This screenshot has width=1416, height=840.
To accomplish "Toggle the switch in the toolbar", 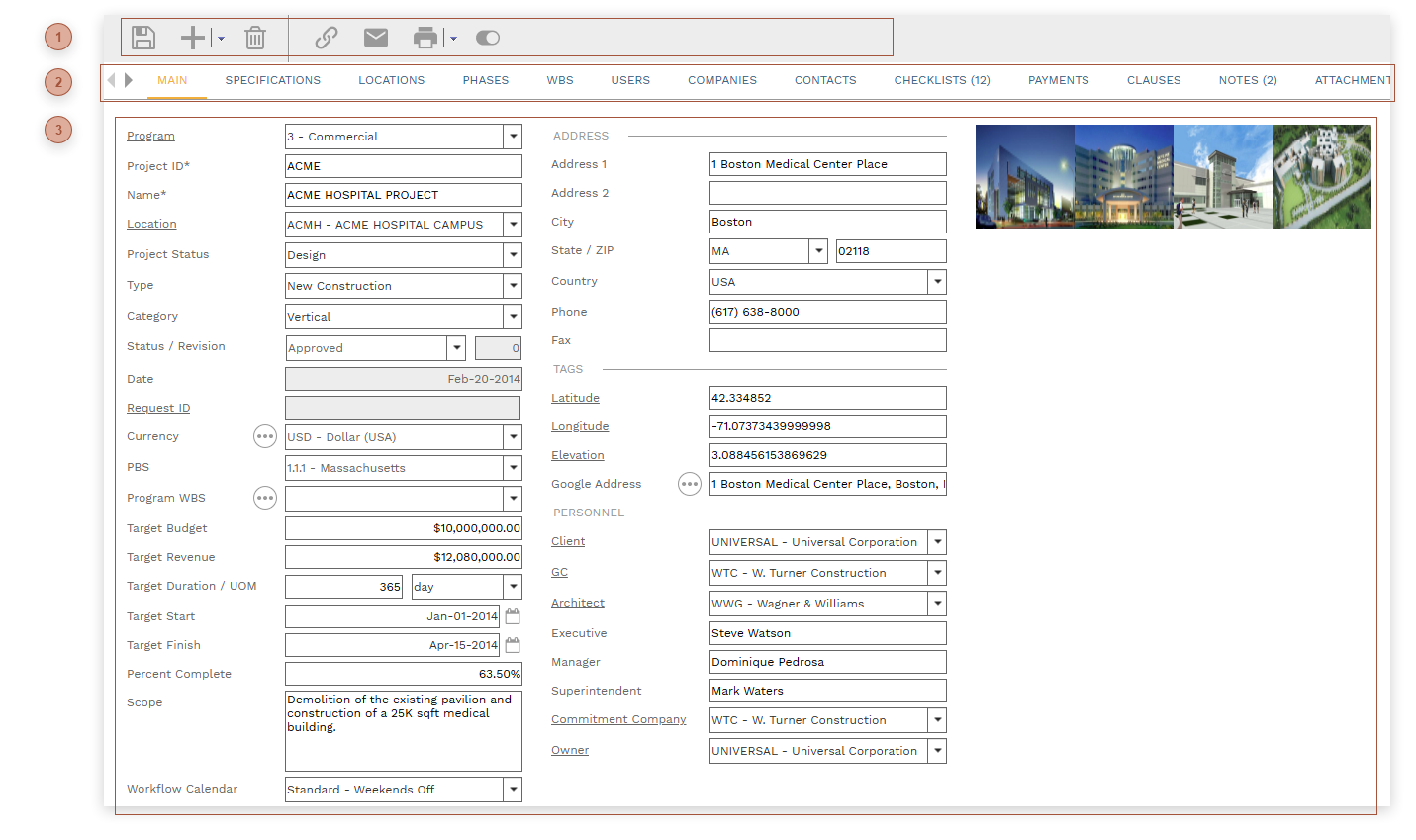I will pos(488,38).
